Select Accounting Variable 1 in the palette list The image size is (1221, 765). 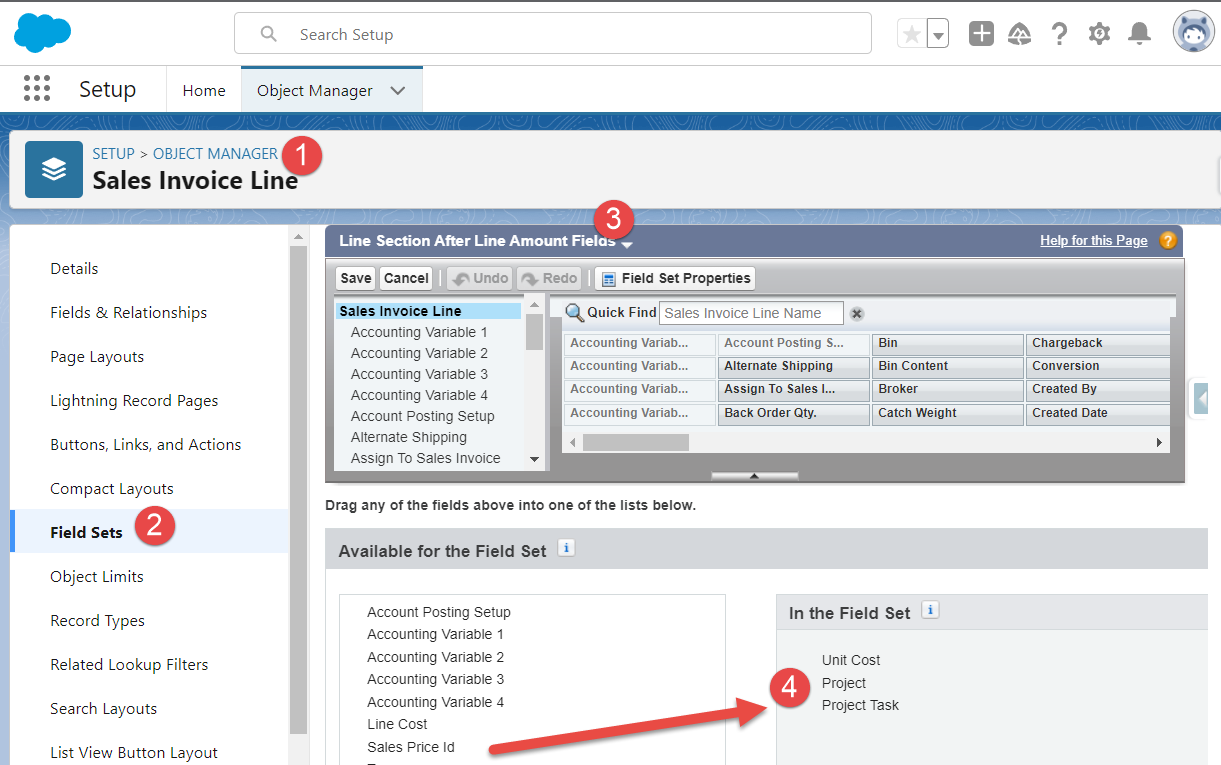coord(419,332)
